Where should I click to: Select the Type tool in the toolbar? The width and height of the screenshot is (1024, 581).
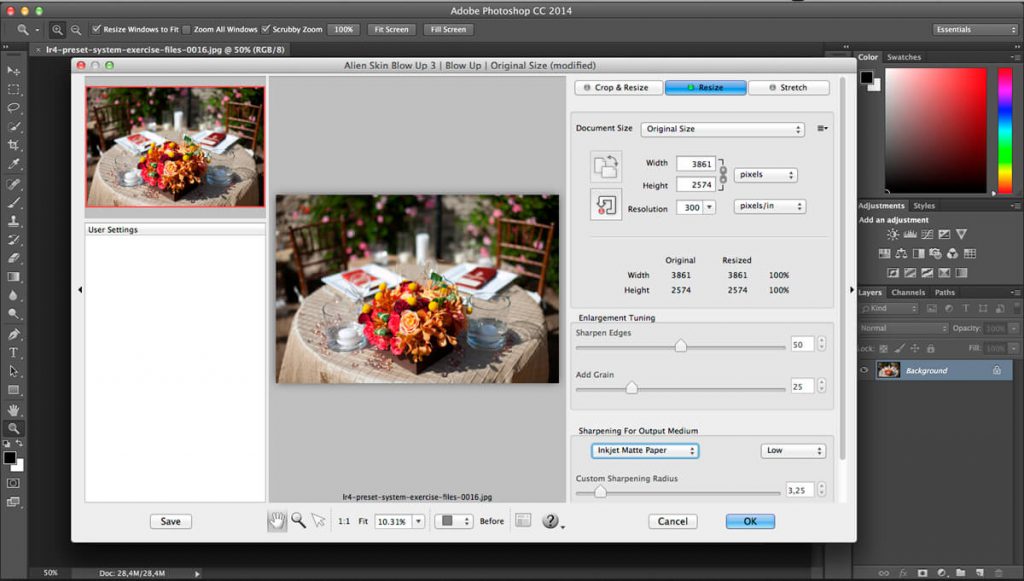tap(14, 349)
